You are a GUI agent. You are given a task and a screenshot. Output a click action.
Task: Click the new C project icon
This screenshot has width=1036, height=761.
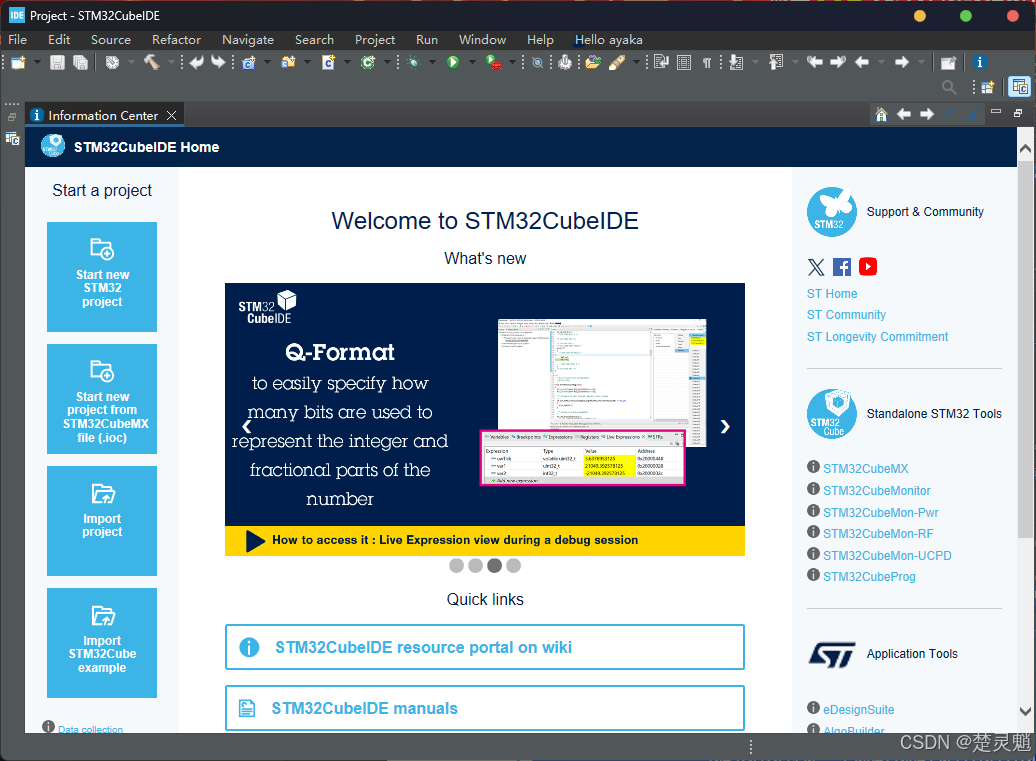[248, 63]
